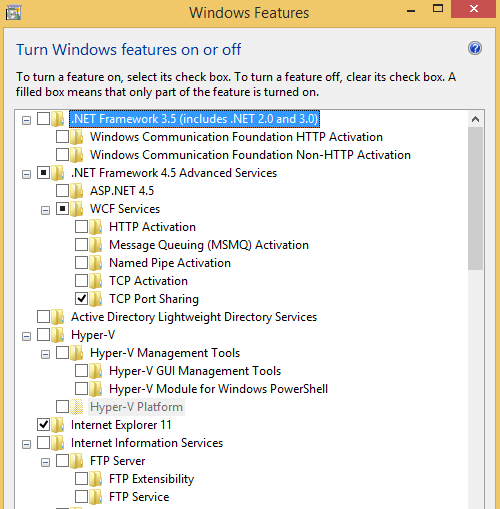Collapse the Hyper-V Management Tools node

coord(45,354)
